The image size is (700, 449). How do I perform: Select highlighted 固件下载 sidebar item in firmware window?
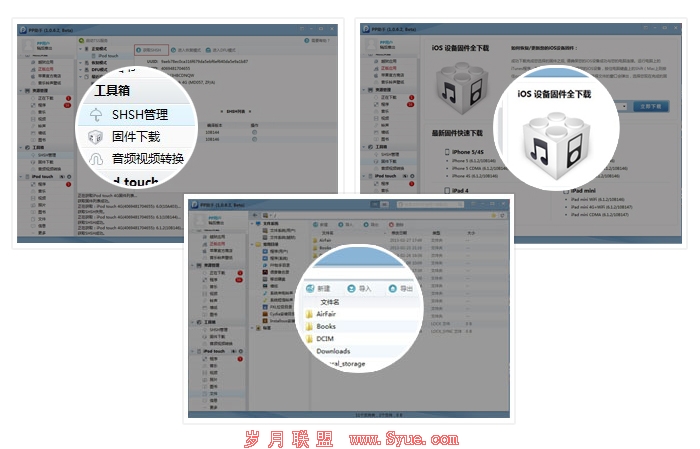click(x=389, y=161)
